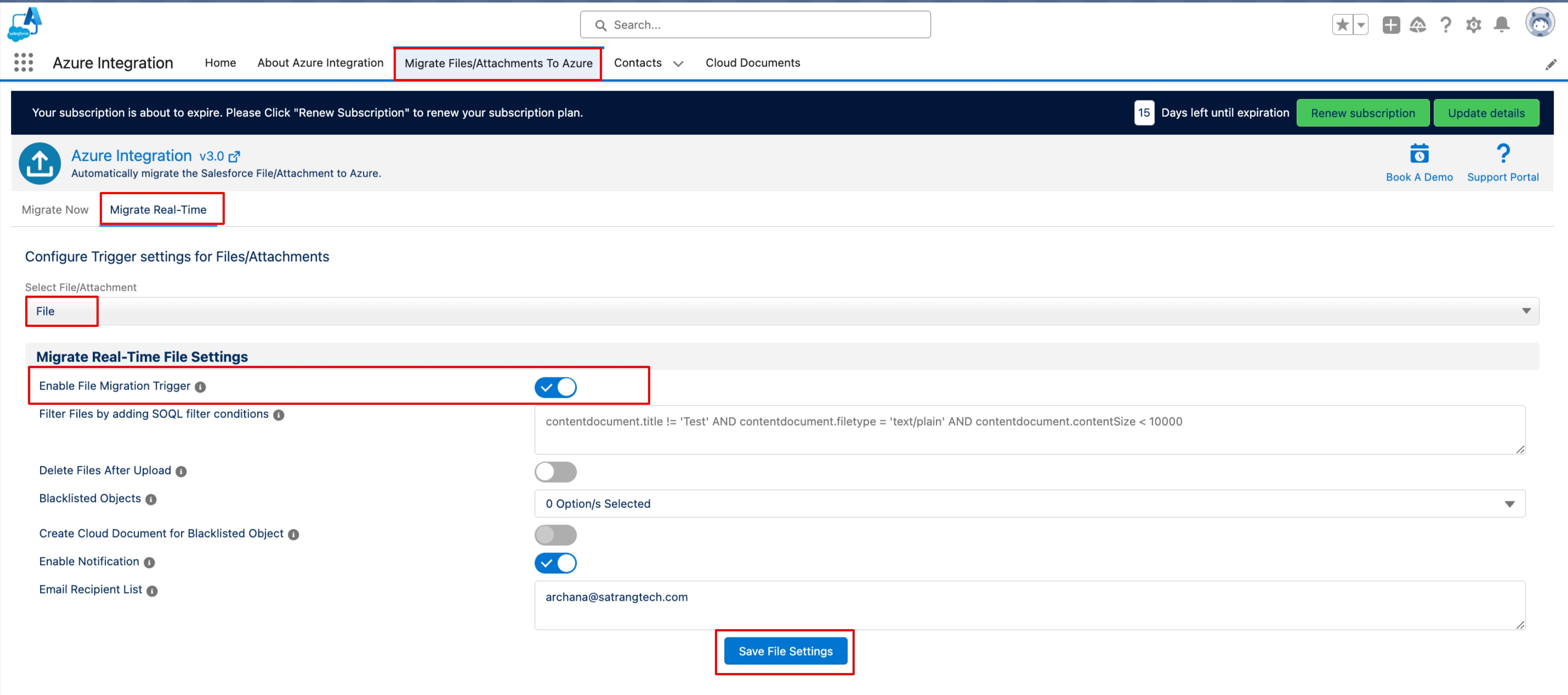Disable the Enable File Migration Trigger toggle
The image size is (1568, 695).
click(555, 387)
